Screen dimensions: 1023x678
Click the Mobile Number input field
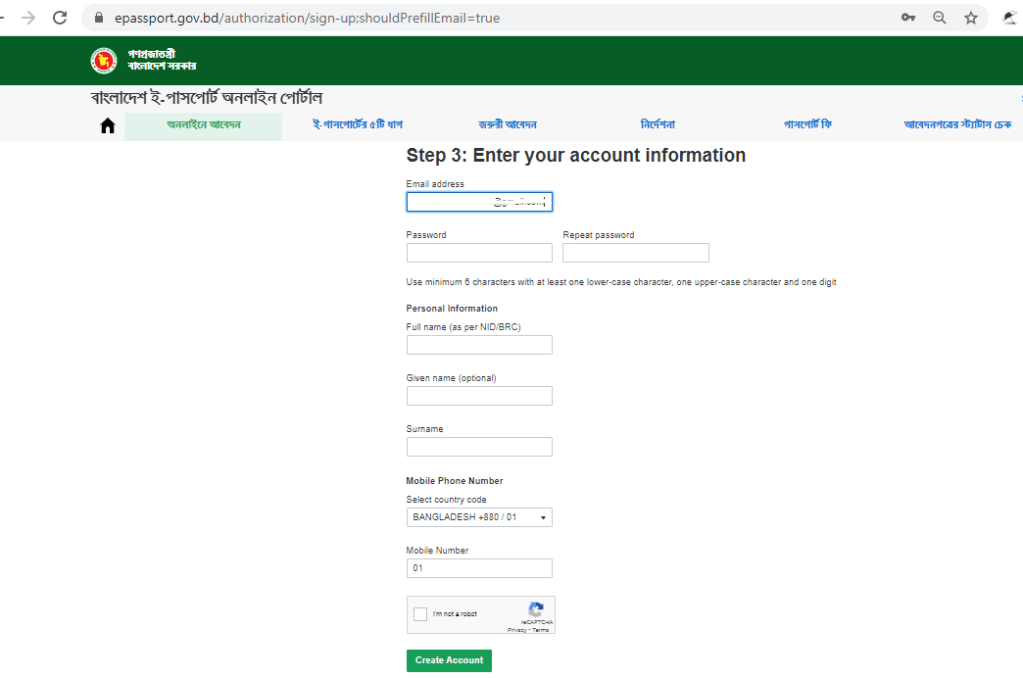click(479, 568)
